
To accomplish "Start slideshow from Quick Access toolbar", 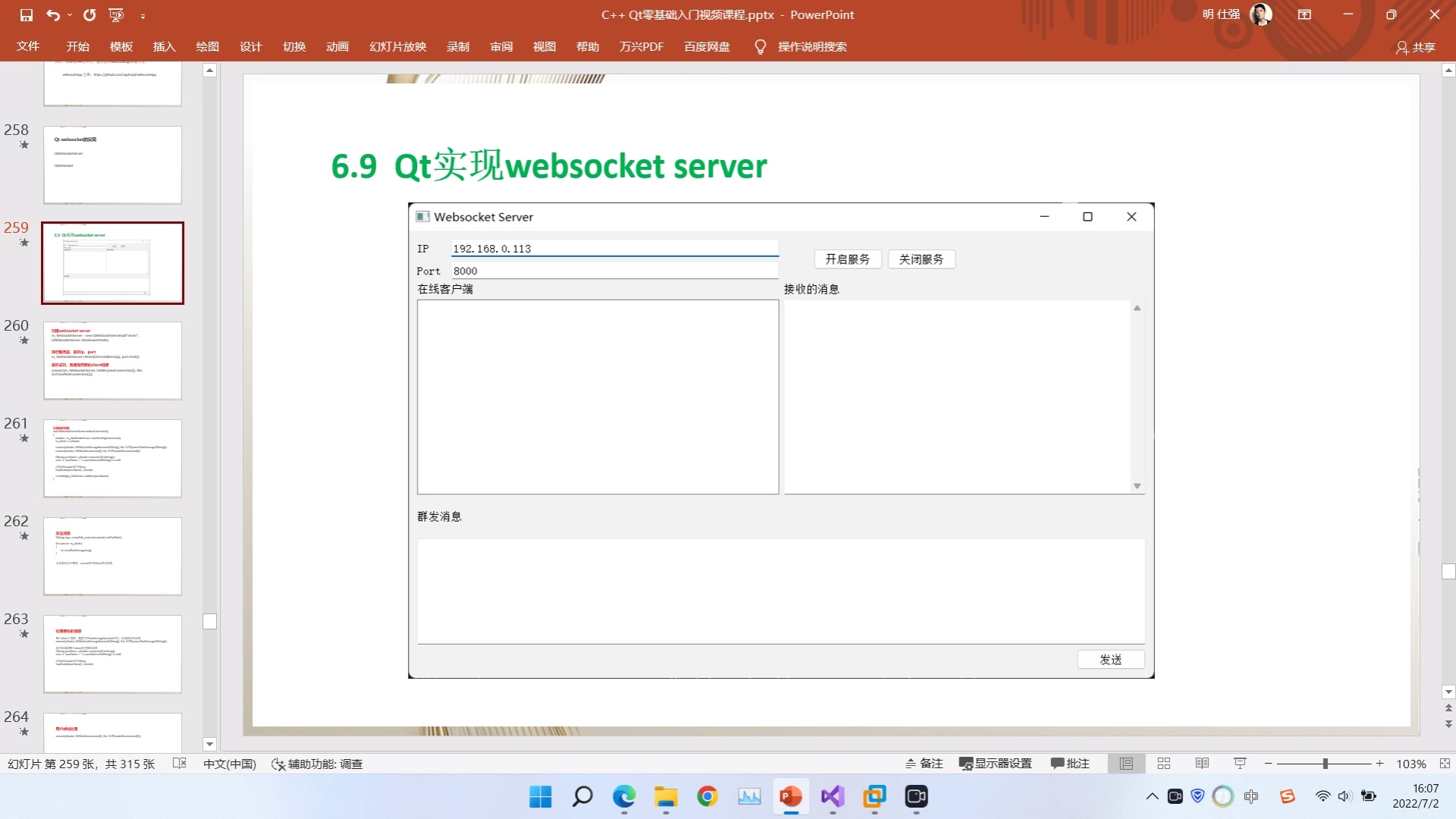I will pos(115,14).
